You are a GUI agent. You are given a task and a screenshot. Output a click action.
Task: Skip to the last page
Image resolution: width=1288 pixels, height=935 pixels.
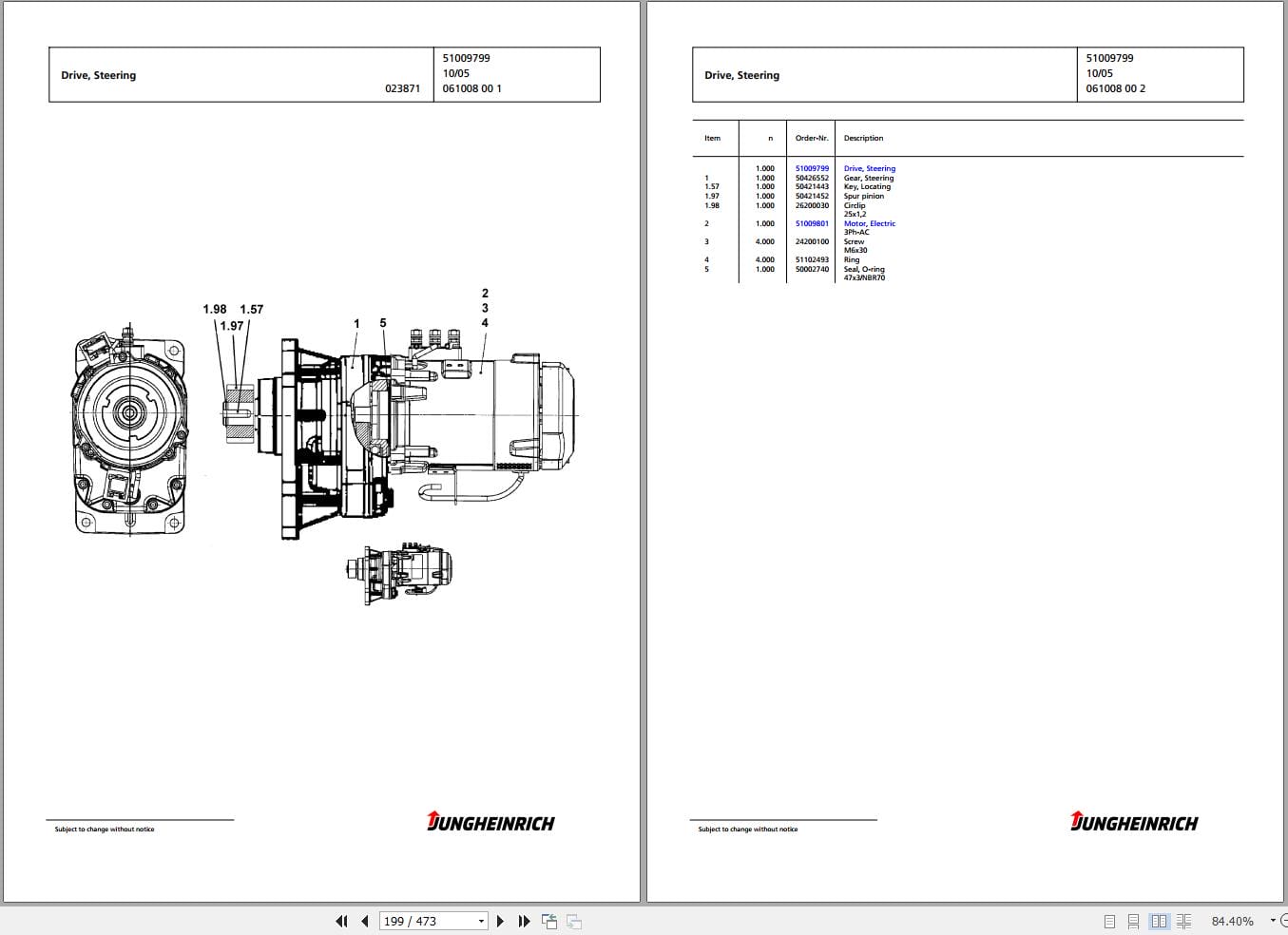pyautogui.click(x=525, y=921)
